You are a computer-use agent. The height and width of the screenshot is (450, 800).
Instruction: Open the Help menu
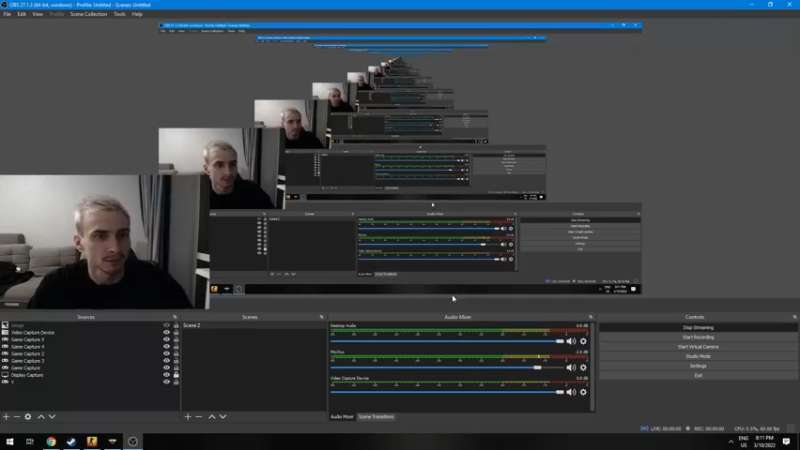coord(137,14)
